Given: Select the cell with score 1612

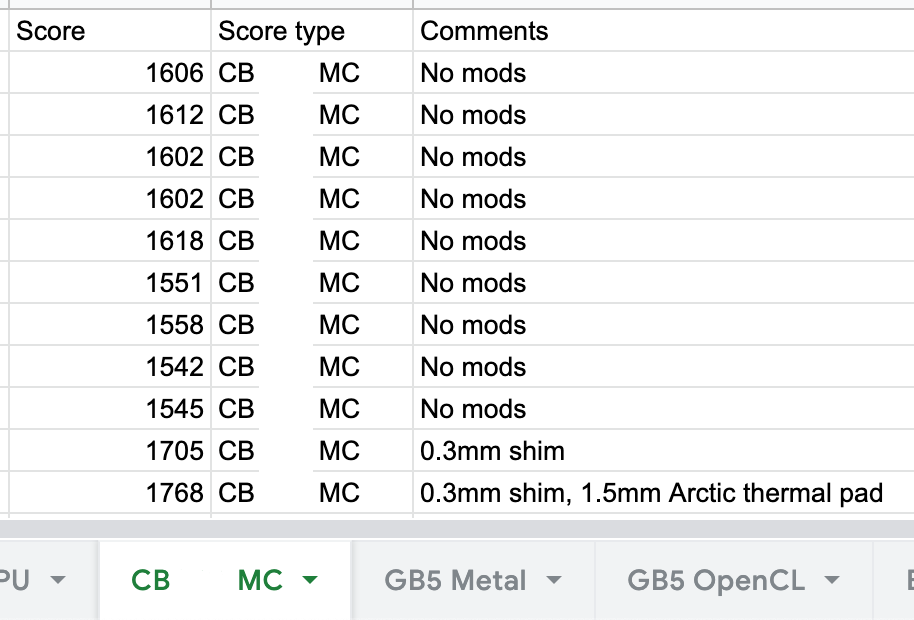Looking at the screenshot, I should tap(110, 115).
